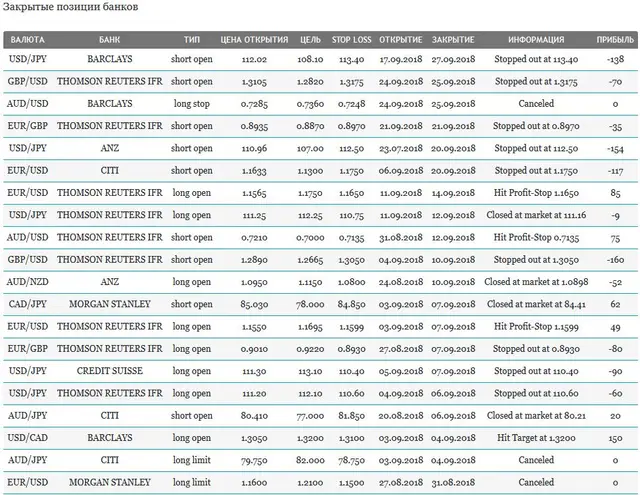Click the AUD/NZD currency cell

[27, 282]
